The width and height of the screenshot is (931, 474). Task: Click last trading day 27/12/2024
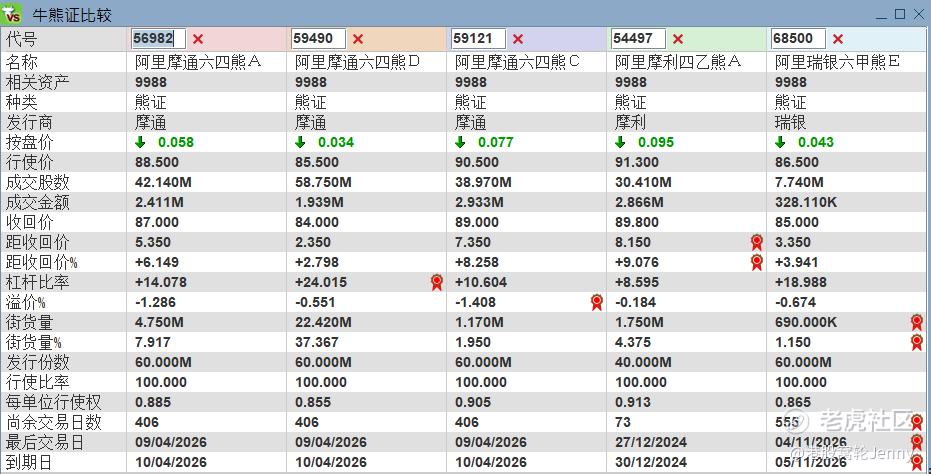651,443
